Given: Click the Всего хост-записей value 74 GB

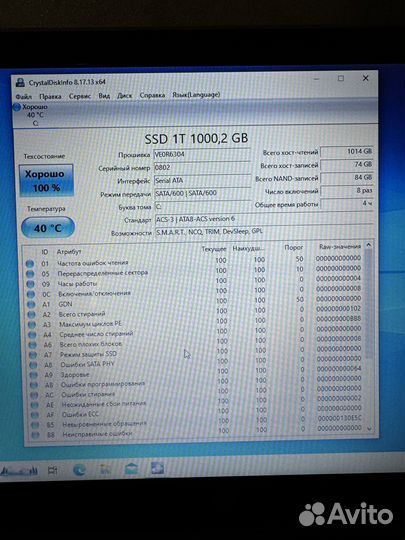Looking at the screenshot, I should pyautogui.click(x=347, y=165).
